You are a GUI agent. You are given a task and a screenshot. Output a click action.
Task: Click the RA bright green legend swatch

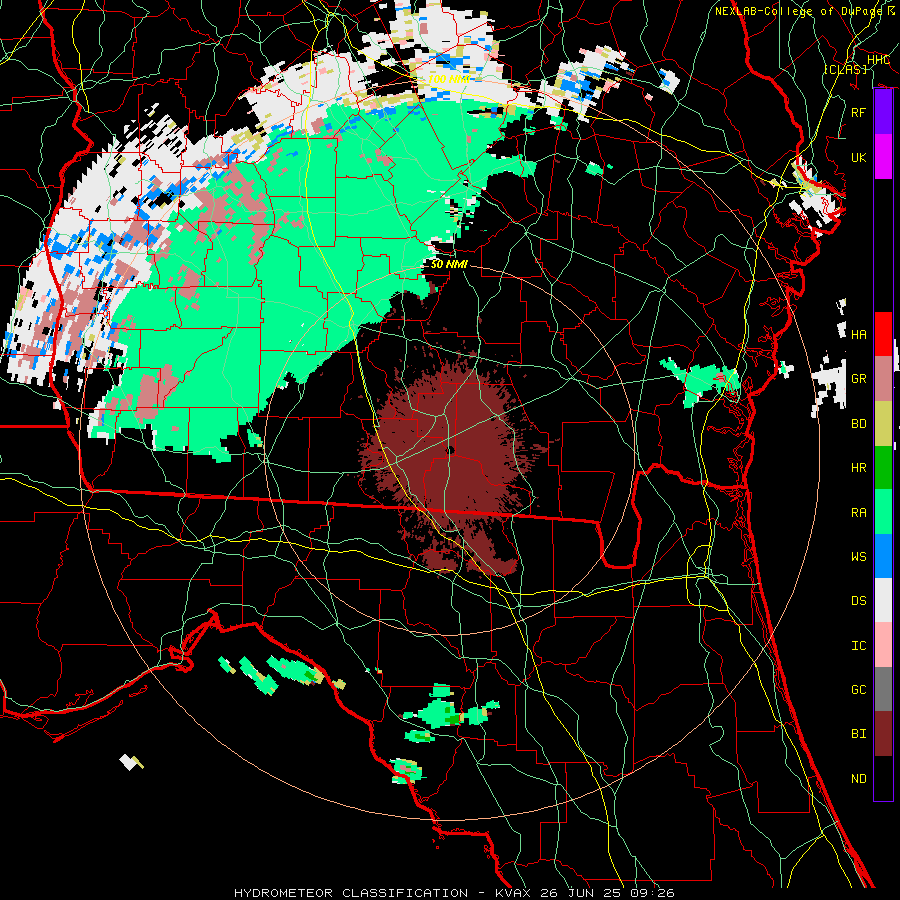pyautogui.click(x=883, y=512)
